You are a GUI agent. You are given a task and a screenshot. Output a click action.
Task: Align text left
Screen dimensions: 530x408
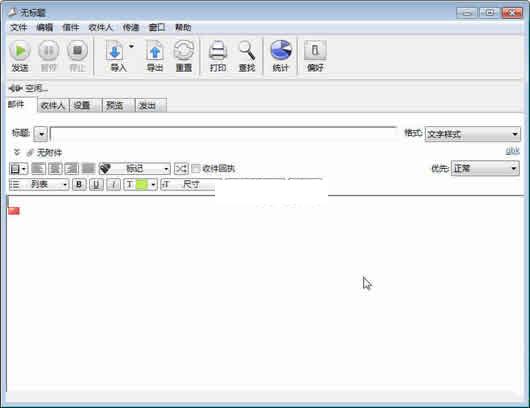click(38, 168)
